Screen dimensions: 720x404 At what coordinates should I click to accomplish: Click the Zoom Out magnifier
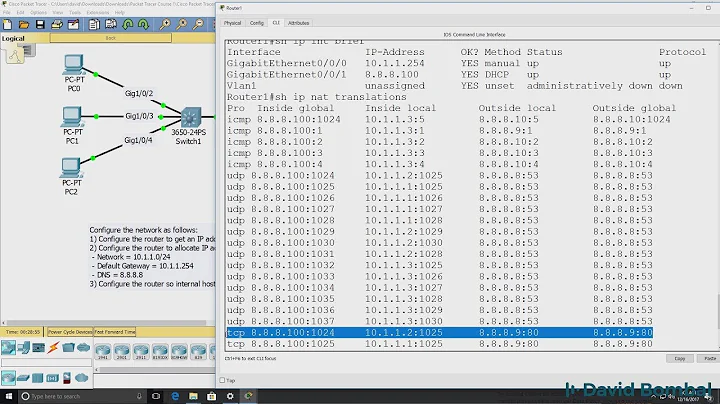pos(198,24)
